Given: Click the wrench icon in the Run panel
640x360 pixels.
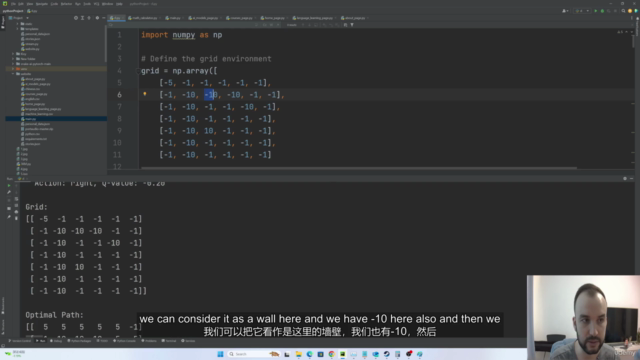Looking at the screenshot, I should 9,192.
